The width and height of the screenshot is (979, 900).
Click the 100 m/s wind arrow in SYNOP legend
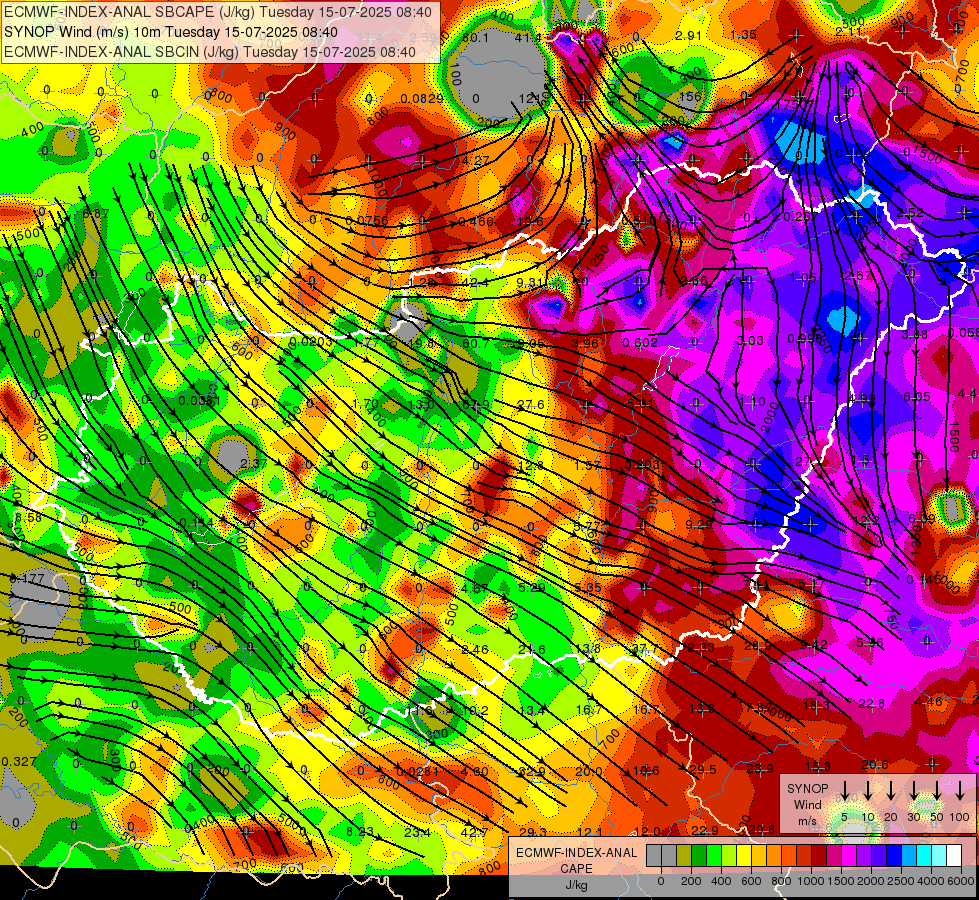960,790
